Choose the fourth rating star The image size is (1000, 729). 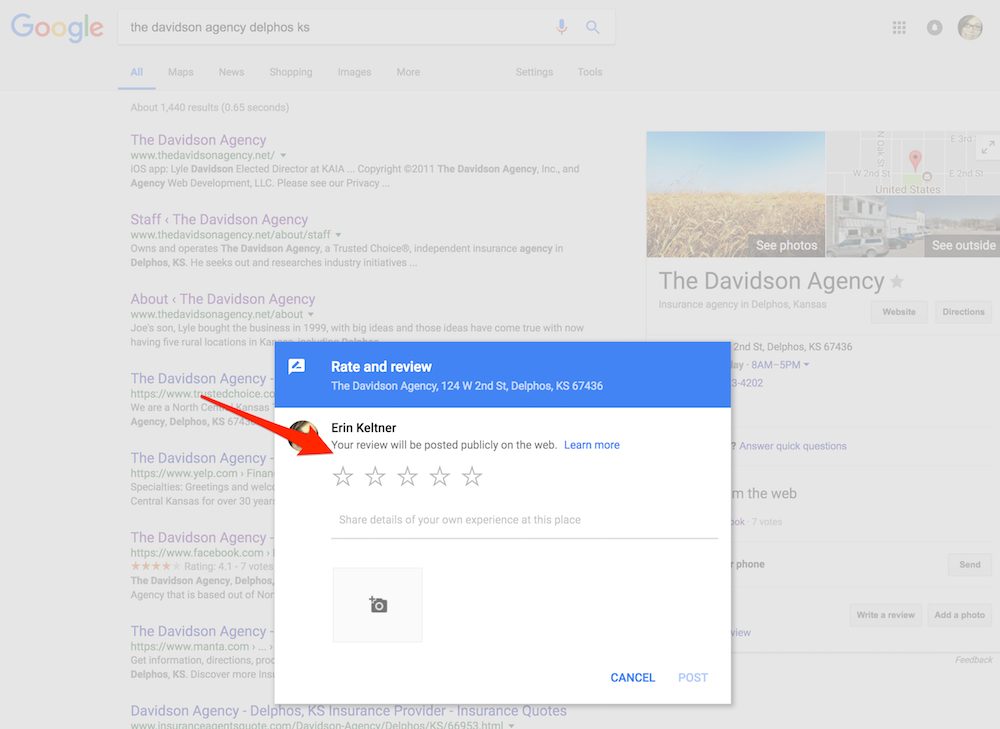(x=440, y=476)
